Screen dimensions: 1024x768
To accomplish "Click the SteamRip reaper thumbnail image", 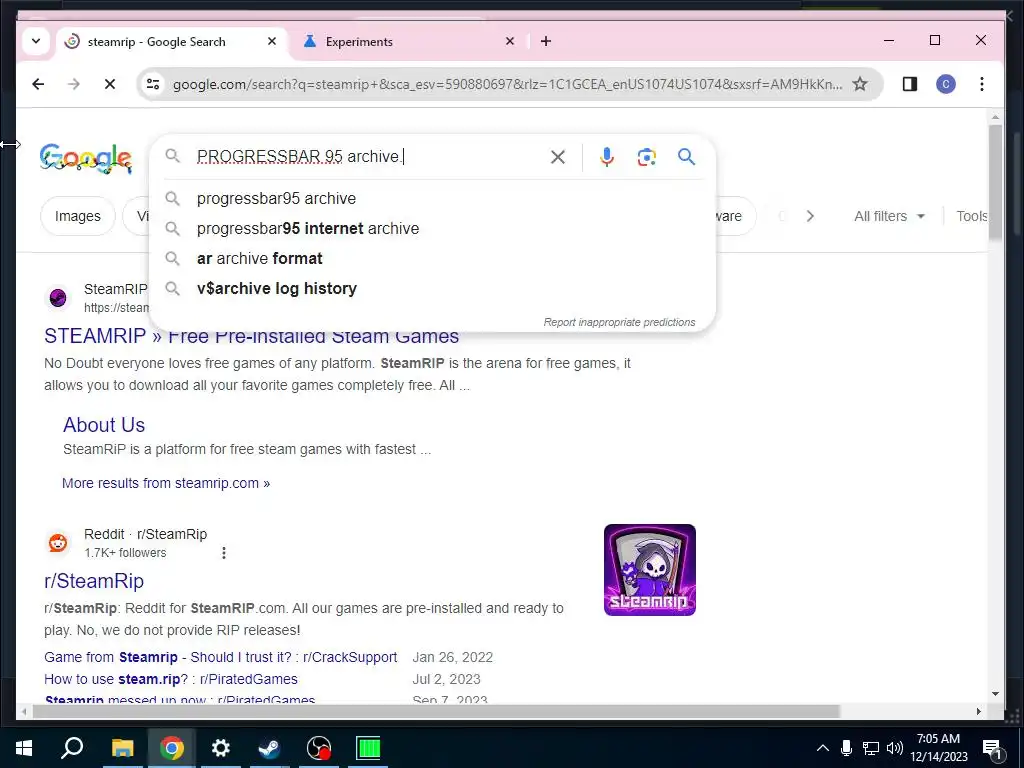I will coord(650,569).
